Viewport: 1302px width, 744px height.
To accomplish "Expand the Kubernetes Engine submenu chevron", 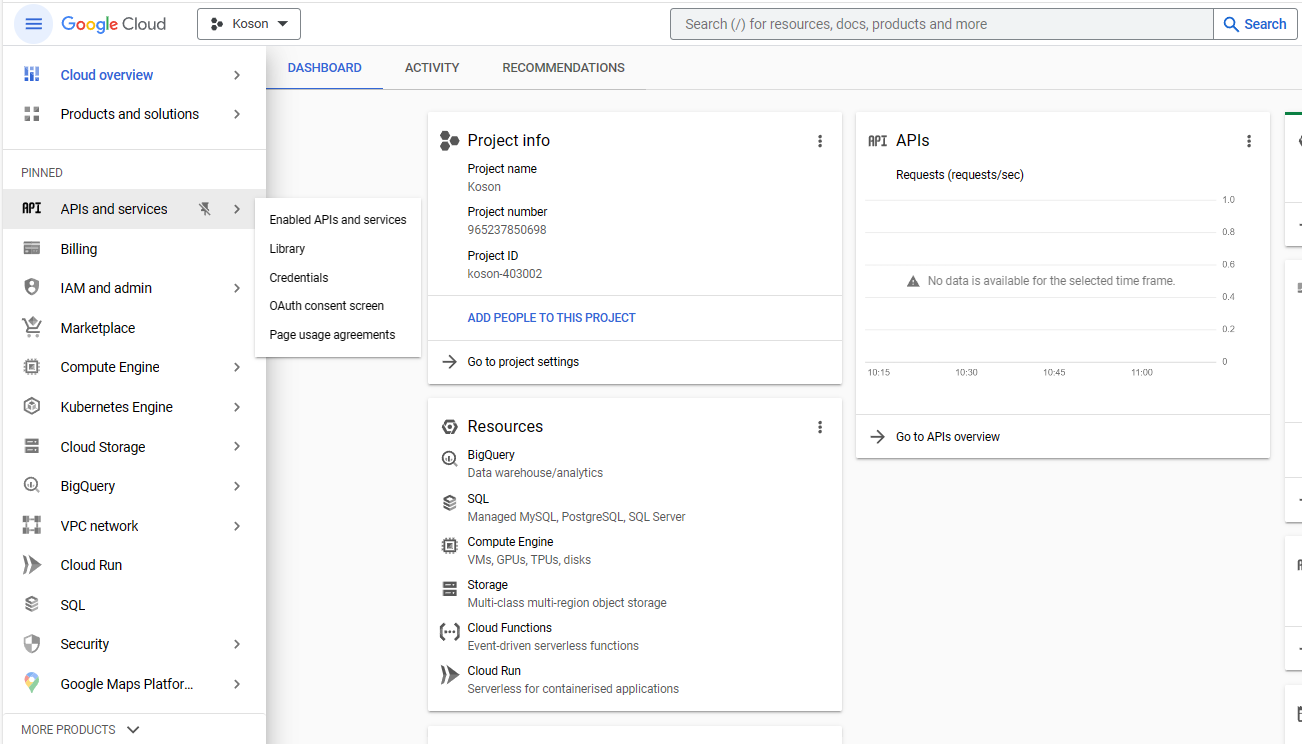I will 237,407.
